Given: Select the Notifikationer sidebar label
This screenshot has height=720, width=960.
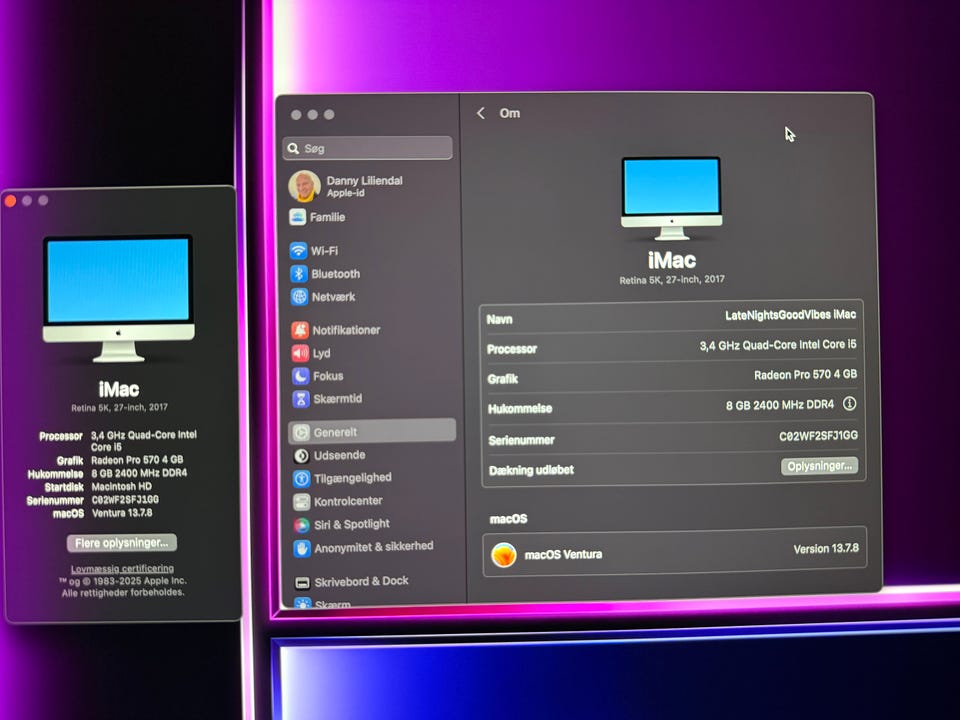Looking at the screenshot, I should 347,330.
